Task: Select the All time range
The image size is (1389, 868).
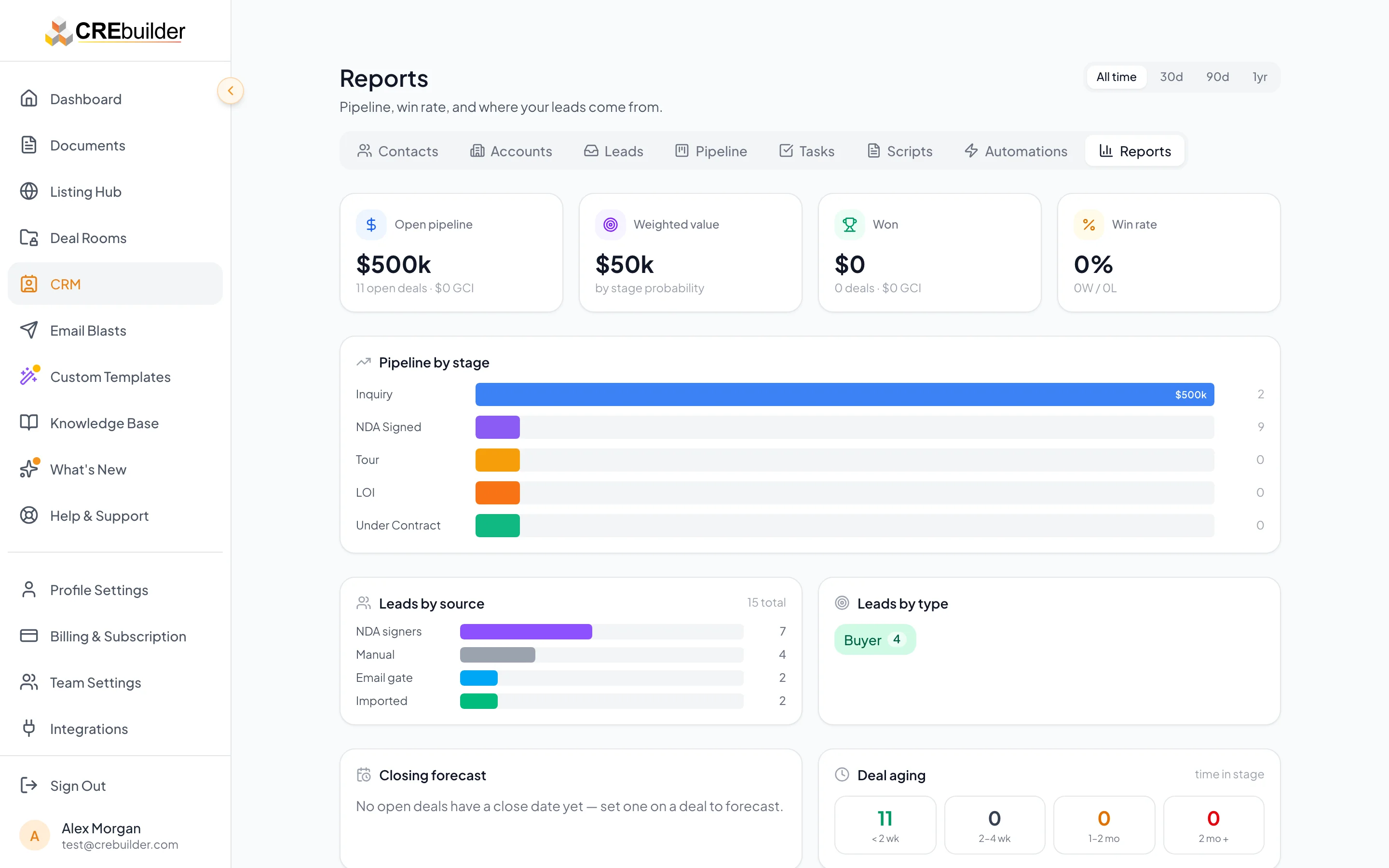Action: tap(1116, 77)
